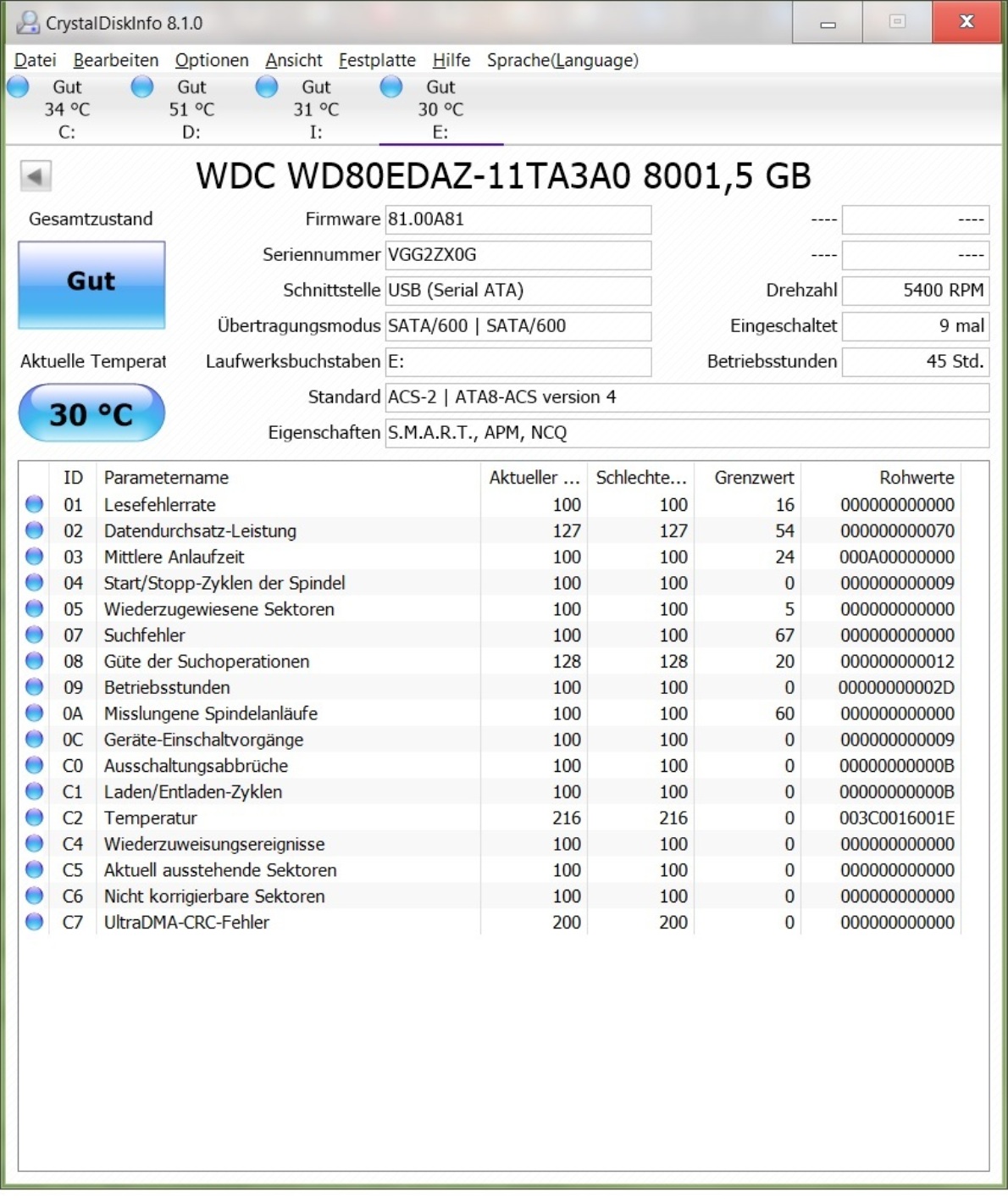Select drive E: status orb
The height and width of the screenshot is (1204, 1008).
391,86
